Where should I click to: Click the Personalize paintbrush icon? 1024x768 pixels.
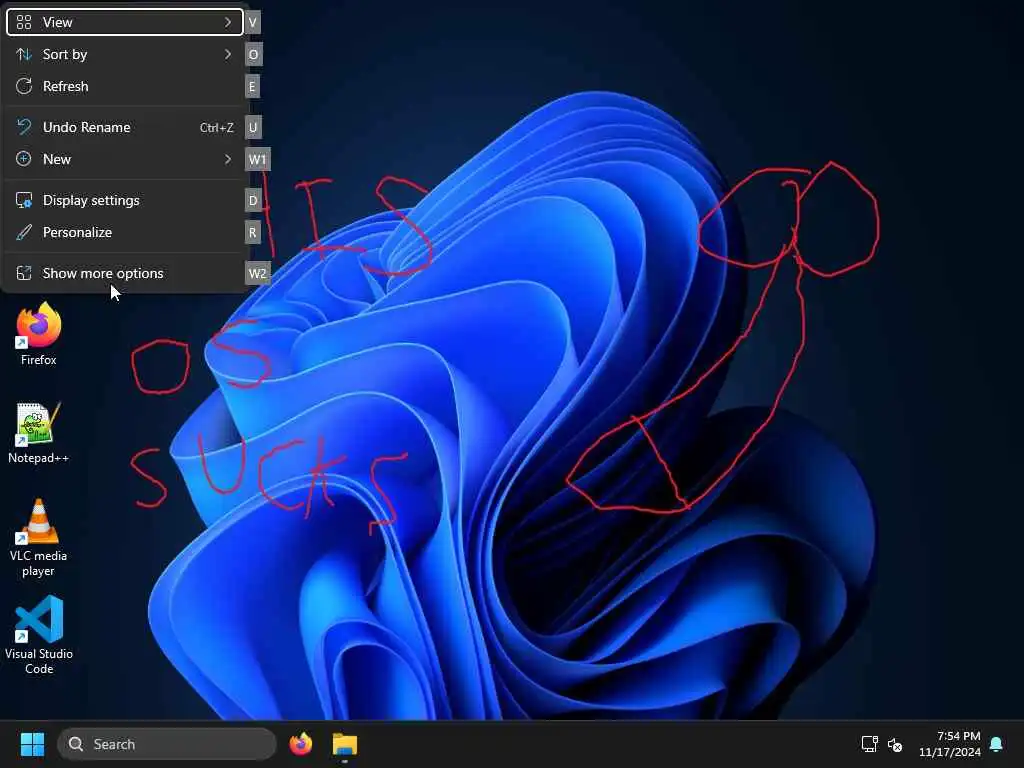(x=24, y=232)
